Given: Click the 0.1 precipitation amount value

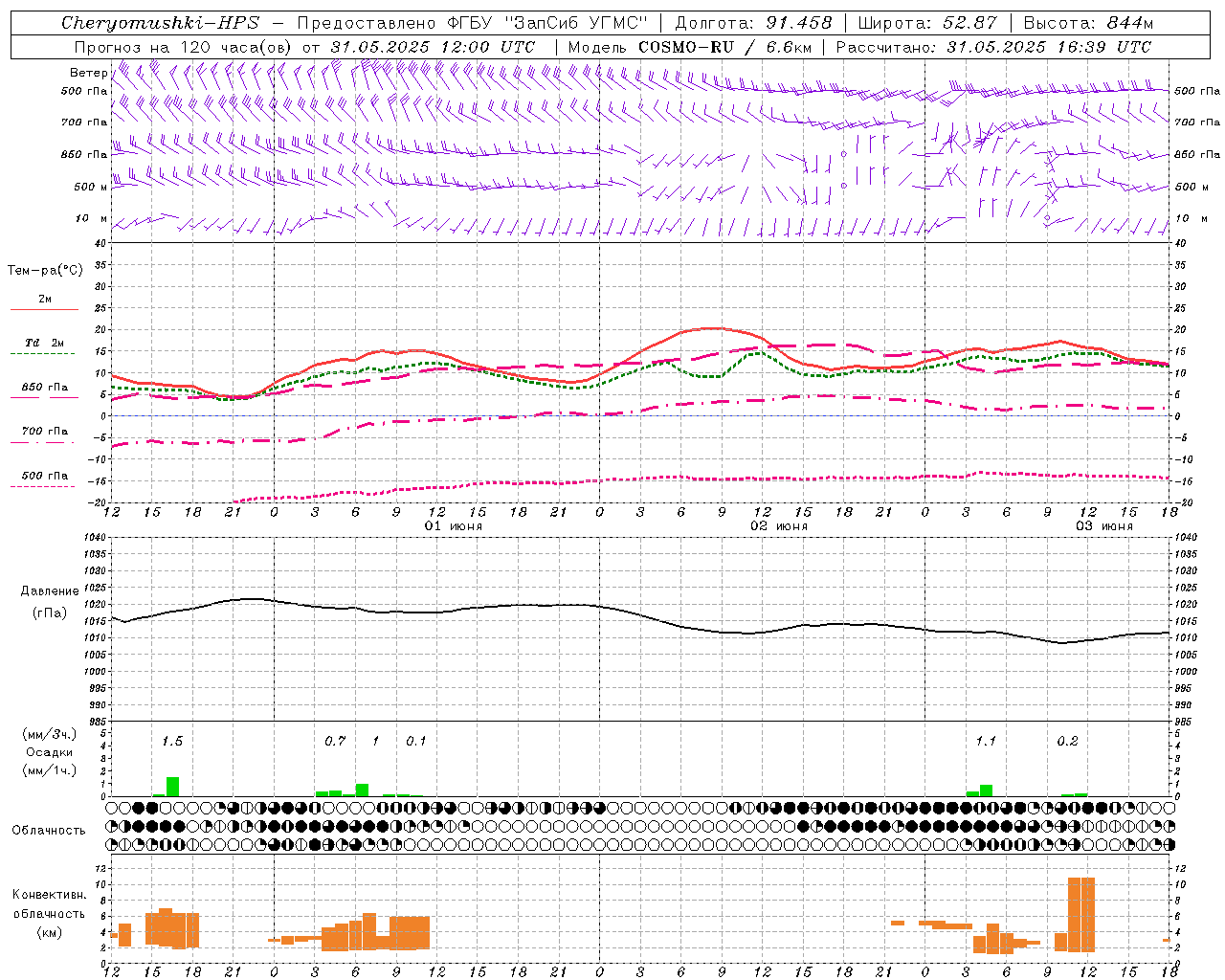Looking at the screenshot, I should [416, 741].
